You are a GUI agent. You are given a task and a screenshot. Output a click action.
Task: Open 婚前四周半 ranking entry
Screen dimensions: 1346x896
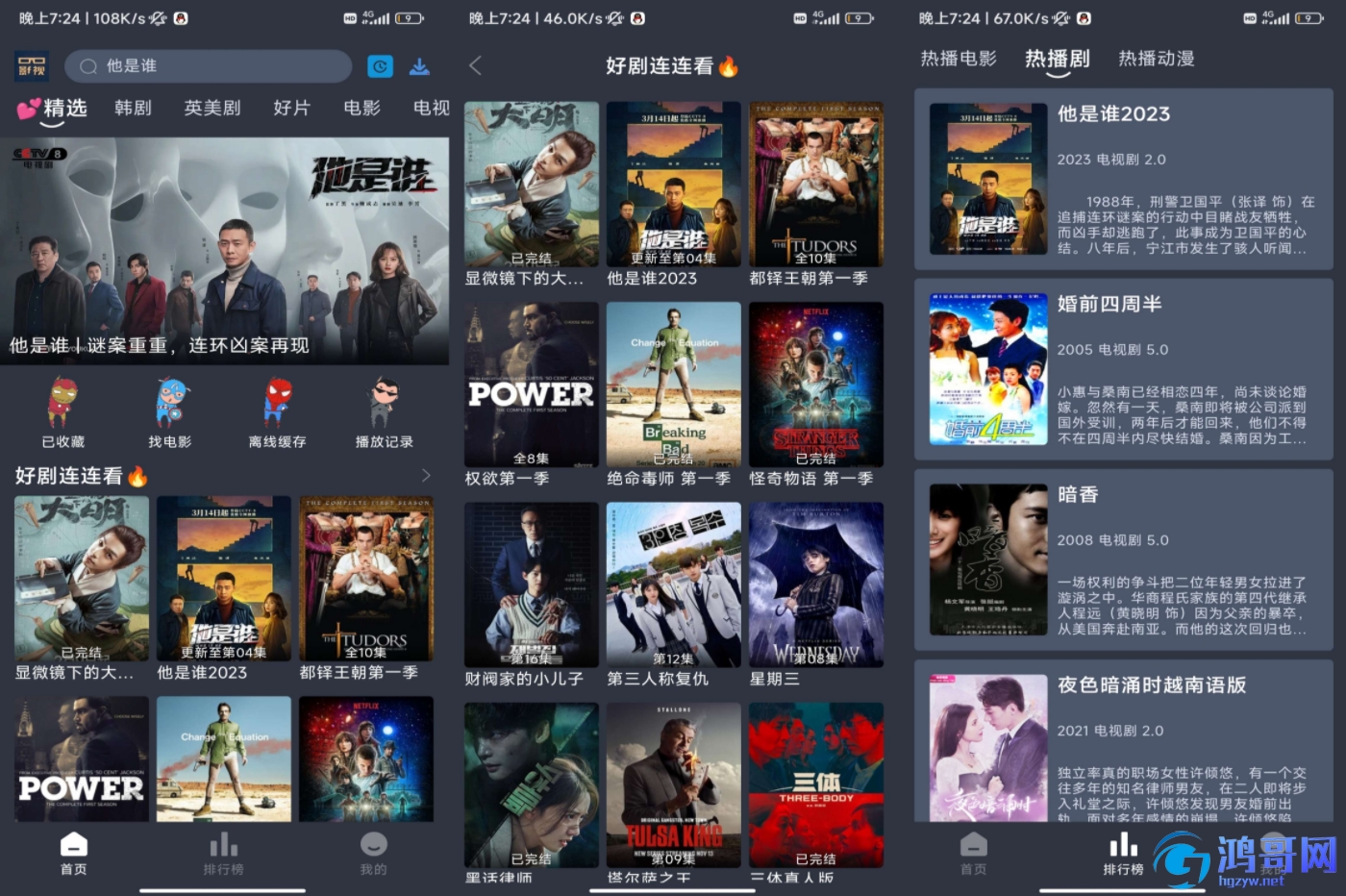tap(1124, 369)
